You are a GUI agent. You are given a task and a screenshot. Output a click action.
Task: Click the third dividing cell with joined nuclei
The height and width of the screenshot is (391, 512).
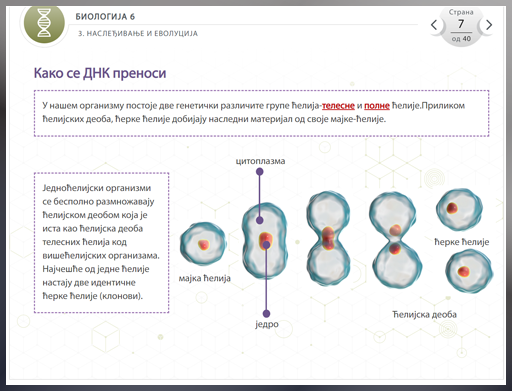tap(328, 238)
